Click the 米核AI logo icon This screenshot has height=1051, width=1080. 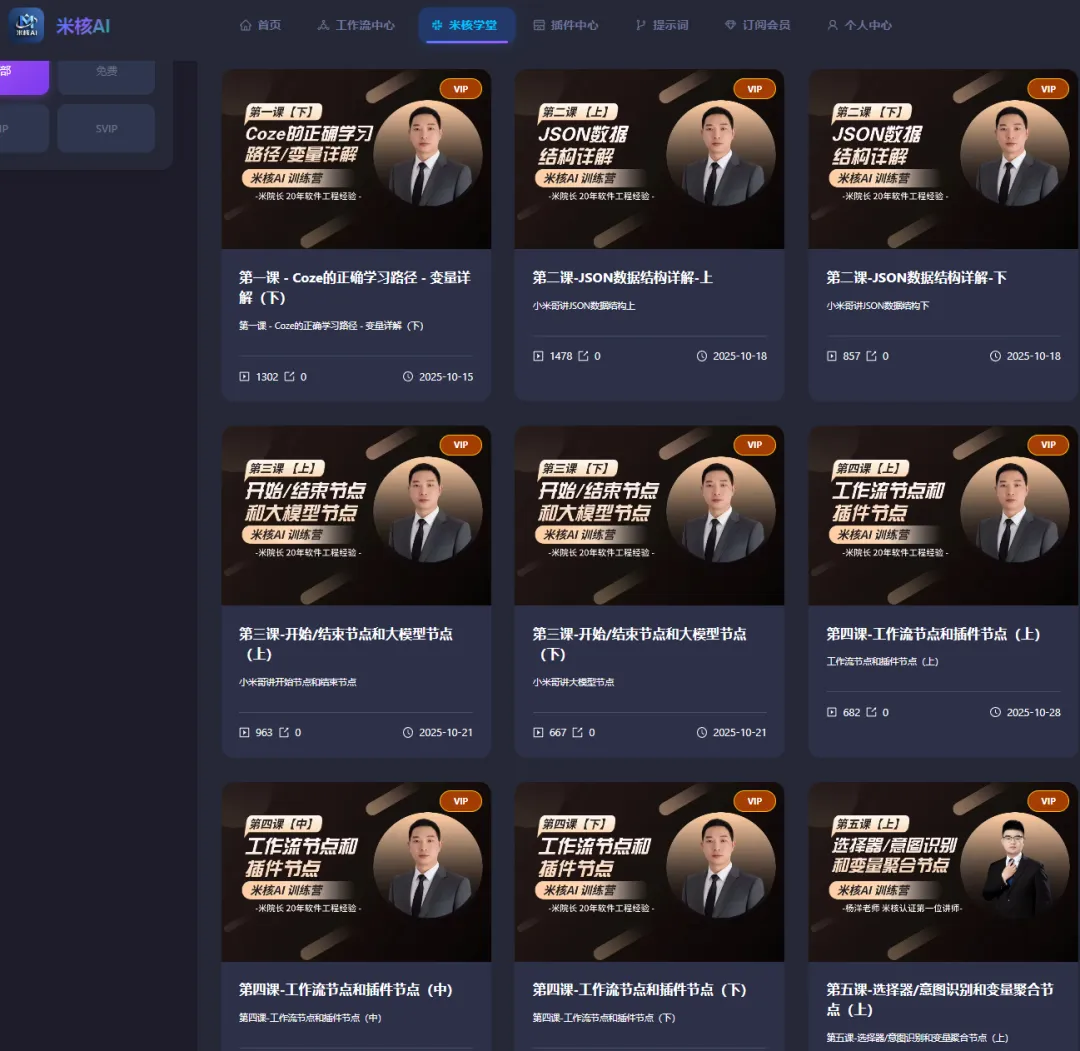26,25
